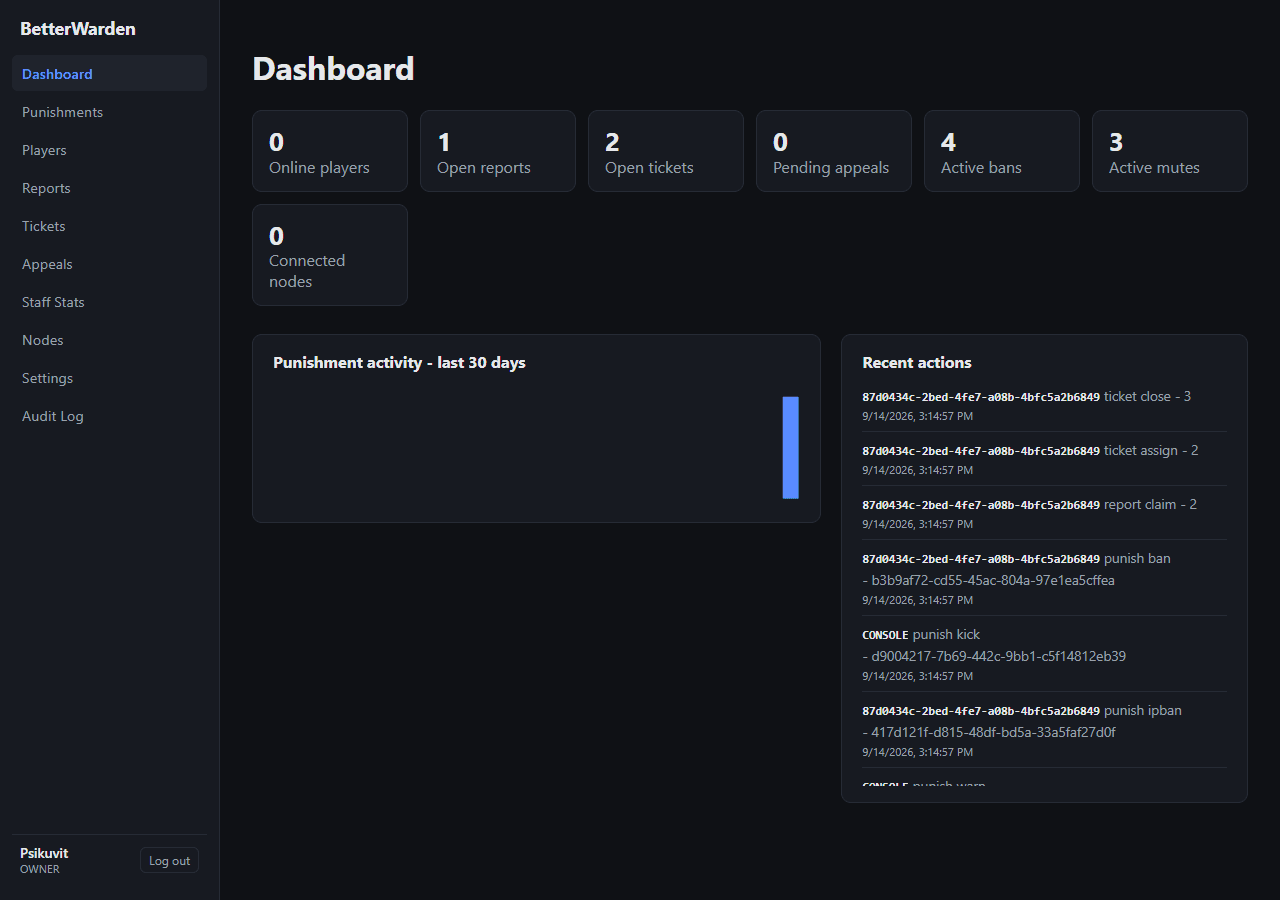Click the Open tickets card

pyautogui.click(x=666, y=151)
